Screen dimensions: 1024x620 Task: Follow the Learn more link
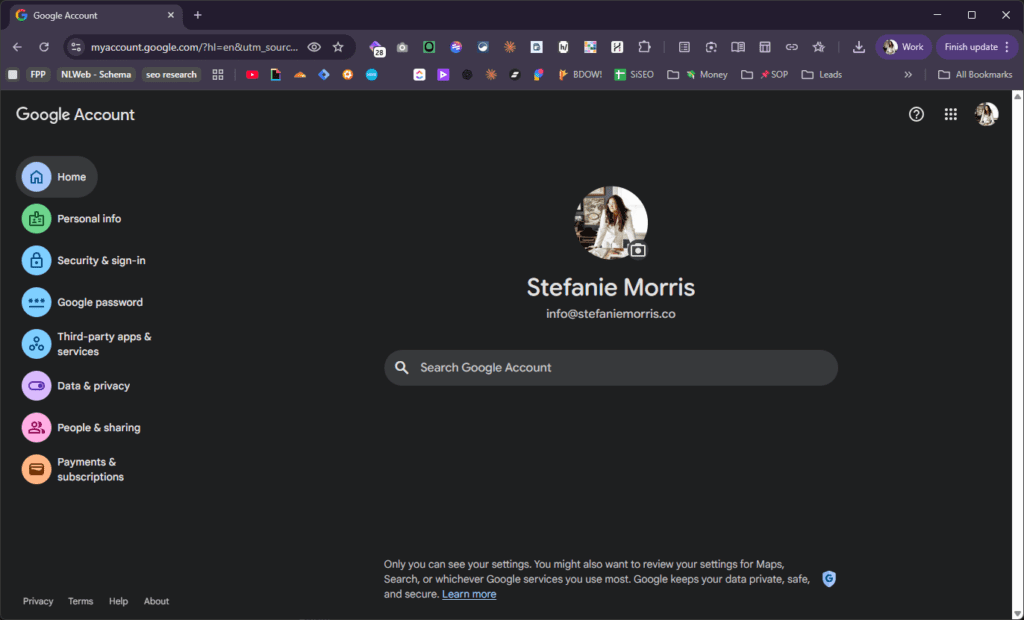(469, 594)
